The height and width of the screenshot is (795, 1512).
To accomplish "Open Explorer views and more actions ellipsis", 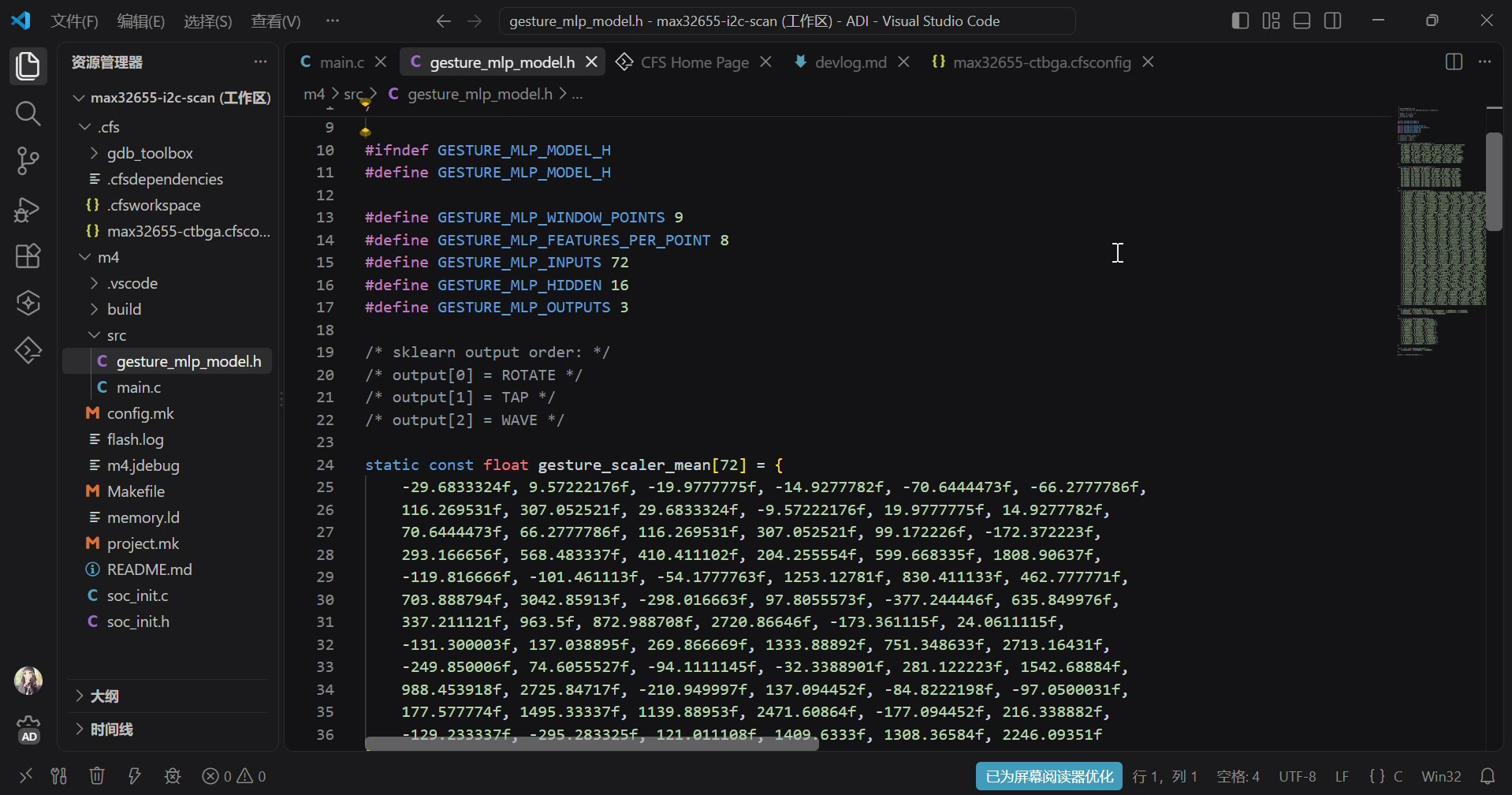I will [x=260, y=62].
